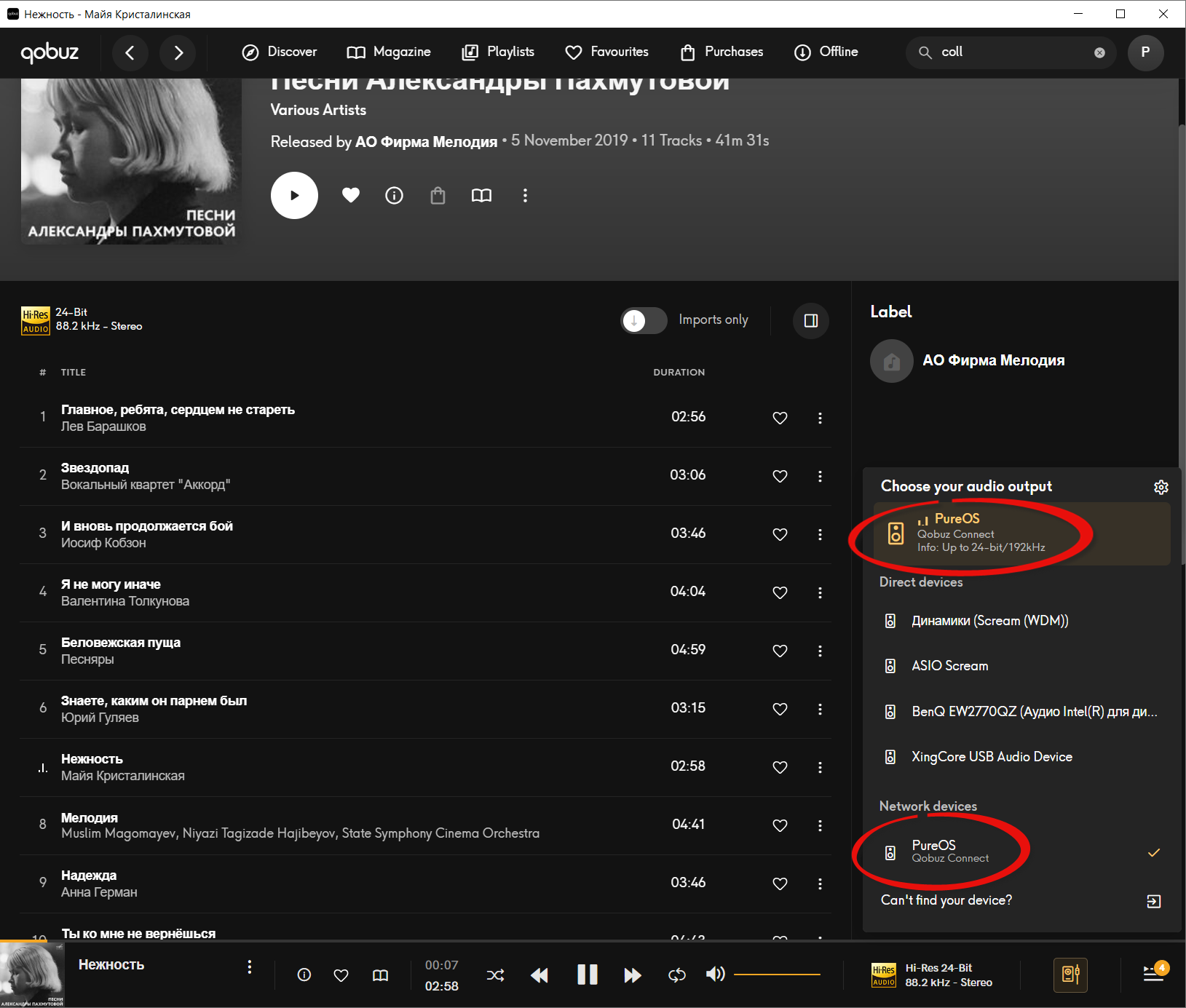Image resolution: width=1186 pixels, height=1008 pixels.
Task: Skip to the previous track
Action: click(x=539, y=975)
